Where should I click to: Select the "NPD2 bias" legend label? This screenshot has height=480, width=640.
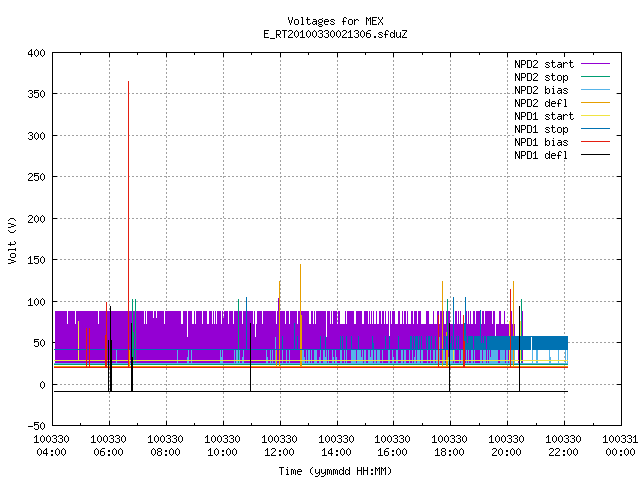[x=541, y=90]
